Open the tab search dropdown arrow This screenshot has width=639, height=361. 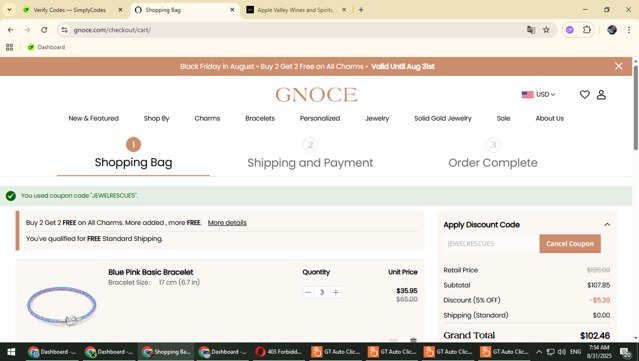pyautogui.click(x=9, y=10)
